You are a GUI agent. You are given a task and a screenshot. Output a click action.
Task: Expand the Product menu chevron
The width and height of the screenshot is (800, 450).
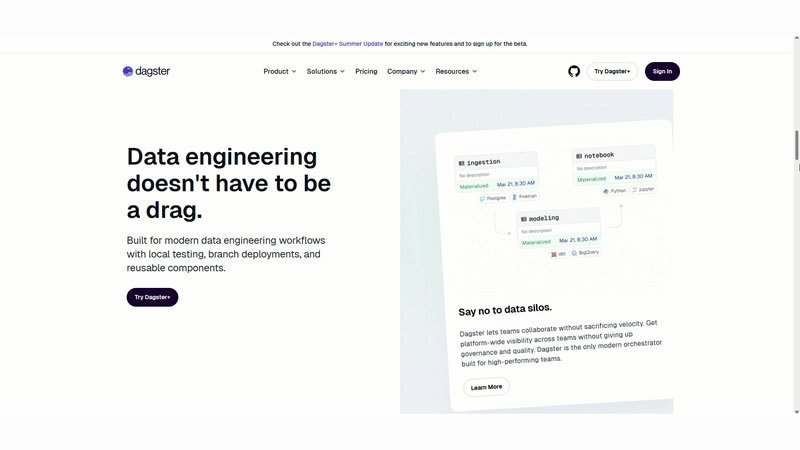click(294, 71)
